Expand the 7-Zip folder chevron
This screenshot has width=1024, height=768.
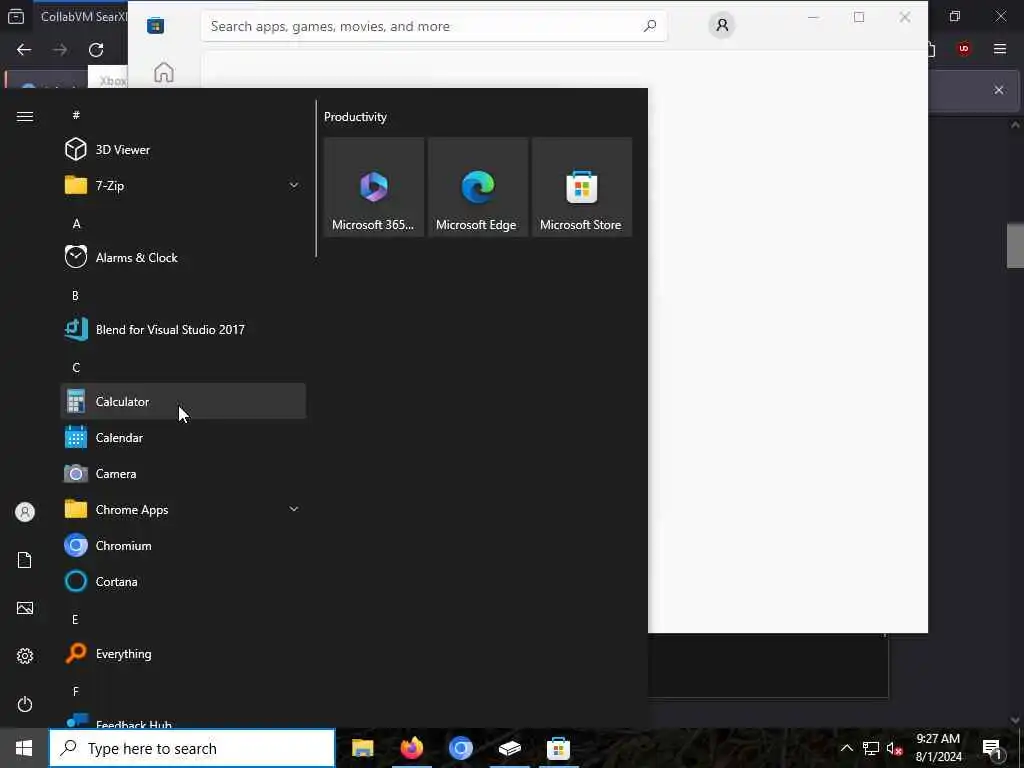[294, 185]
